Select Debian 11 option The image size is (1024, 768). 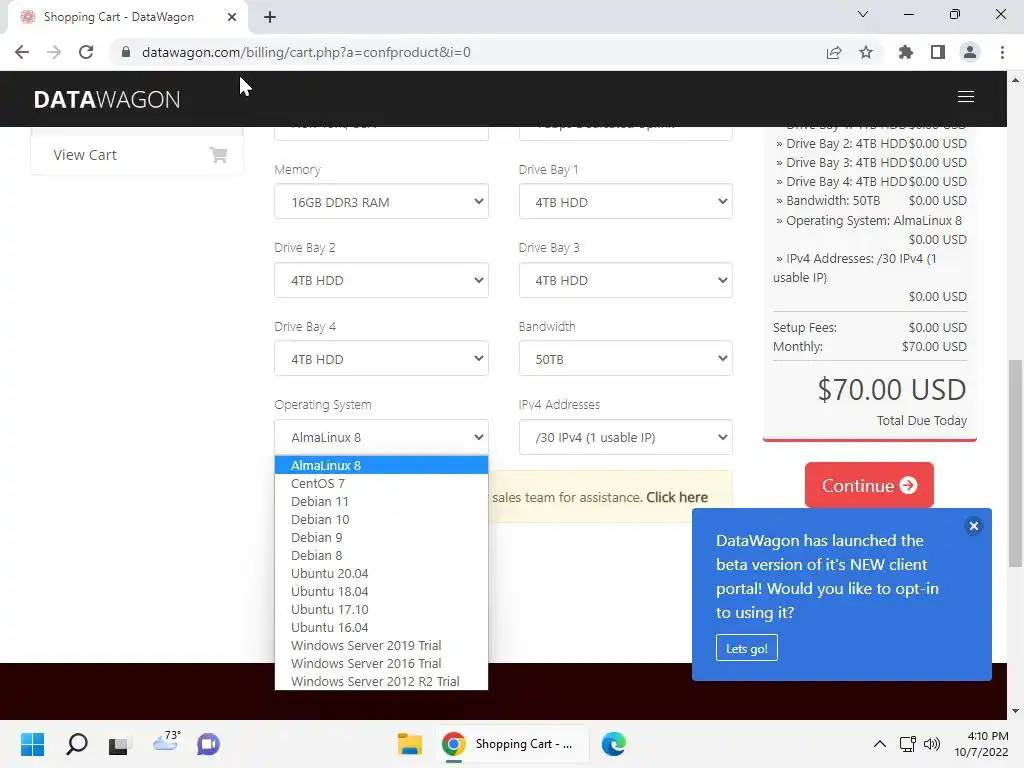click(381, 502)
